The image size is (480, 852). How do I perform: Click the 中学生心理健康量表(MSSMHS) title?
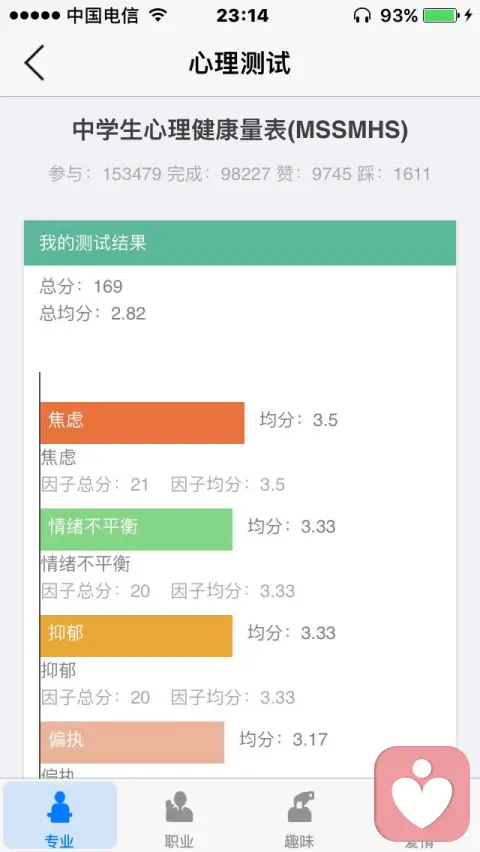240,131
